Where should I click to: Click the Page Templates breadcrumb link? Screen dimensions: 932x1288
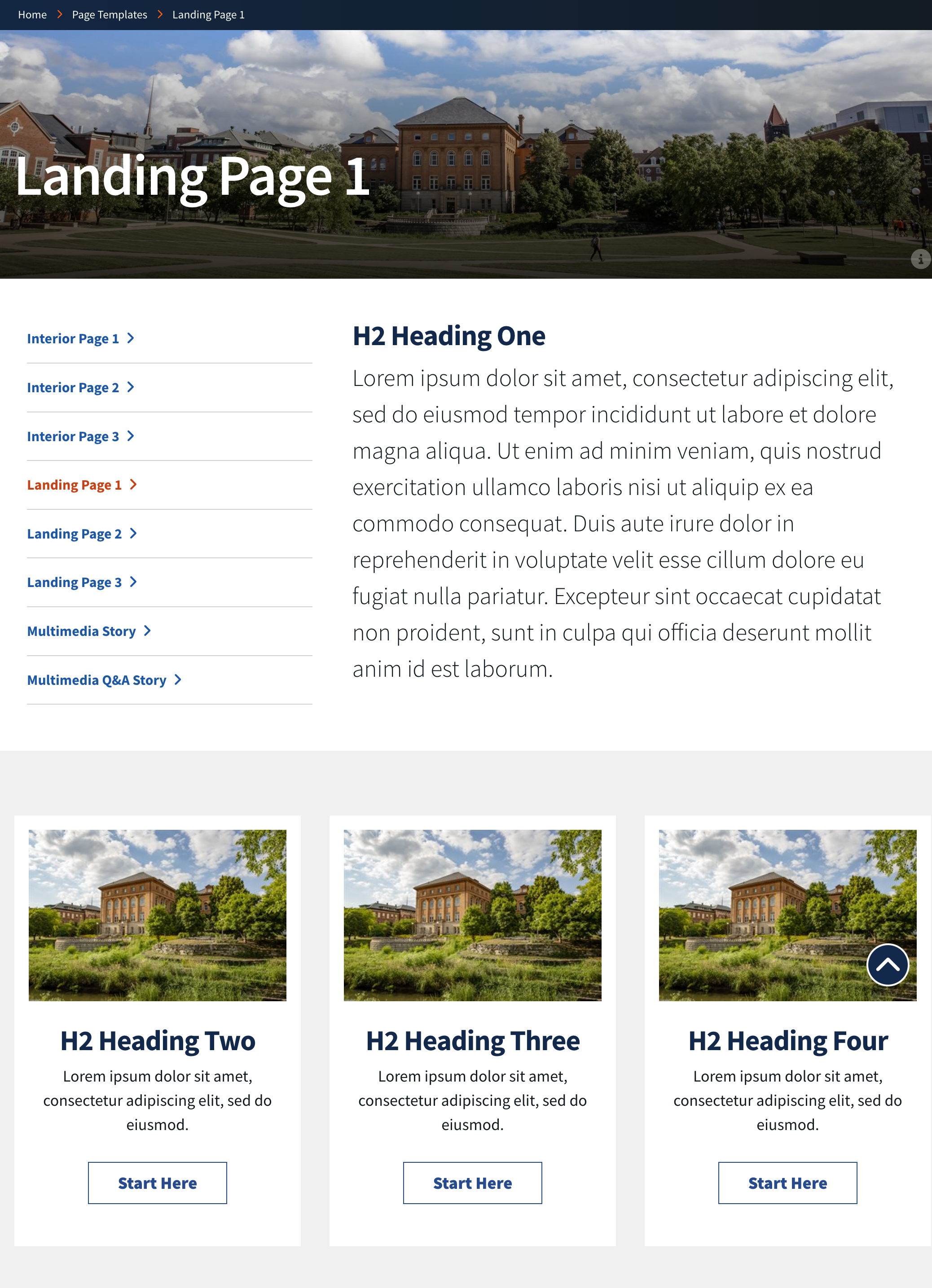point(109,14)
